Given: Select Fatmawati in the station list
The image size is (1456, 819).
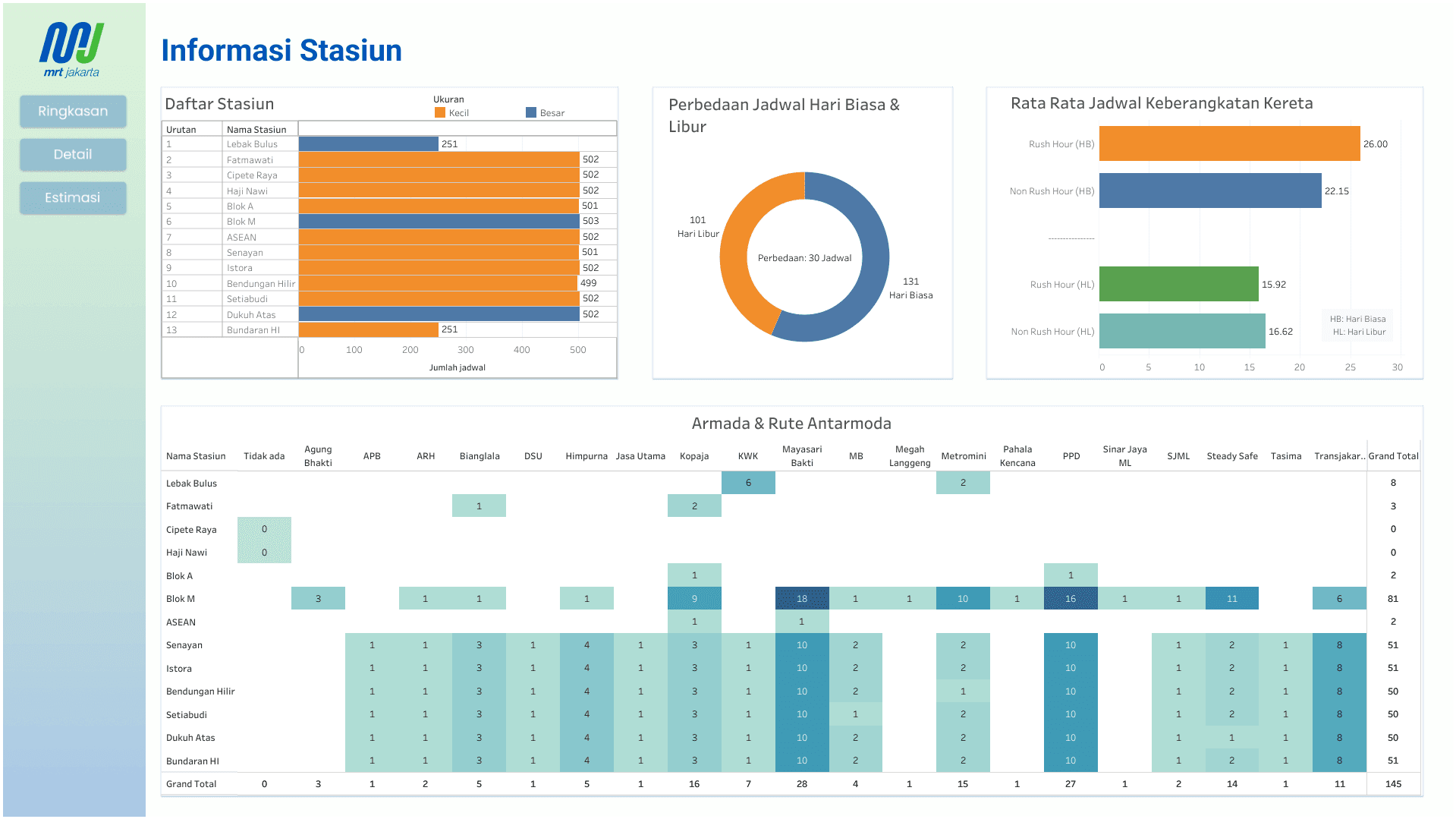Looking at the screenshot, I should pyautogui.click(x=250, y=160).
